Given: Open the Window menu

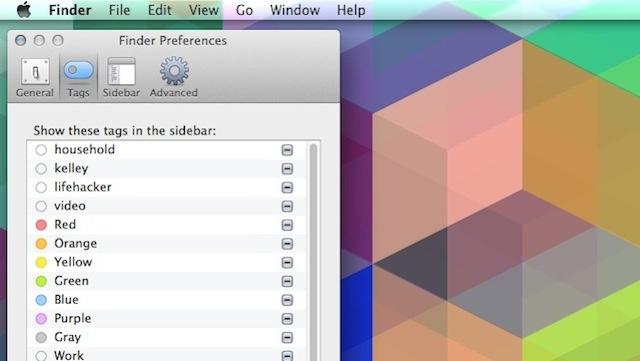Looking at the screenshot, I should [295, 10].
